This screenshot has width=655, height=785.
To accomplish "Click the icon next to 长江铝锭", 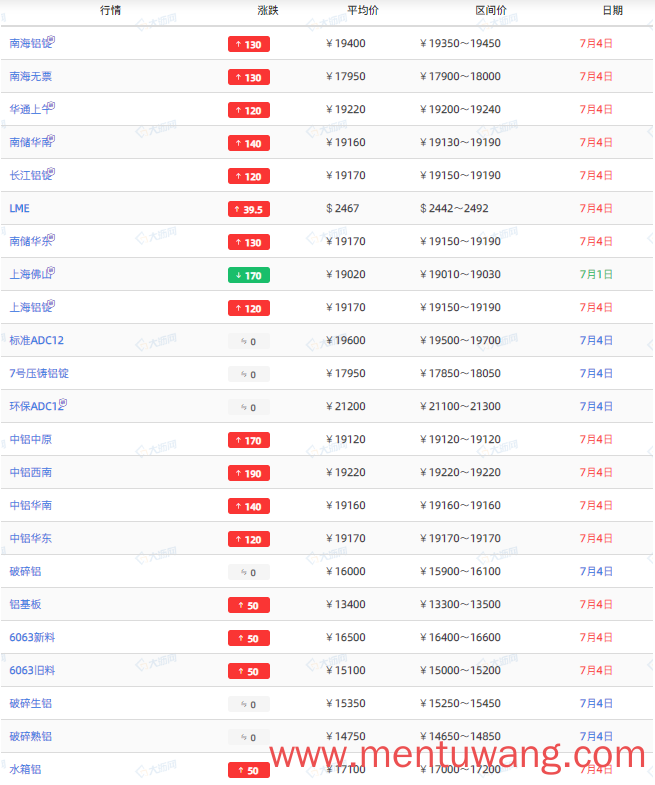I will (x=51, y=172).
